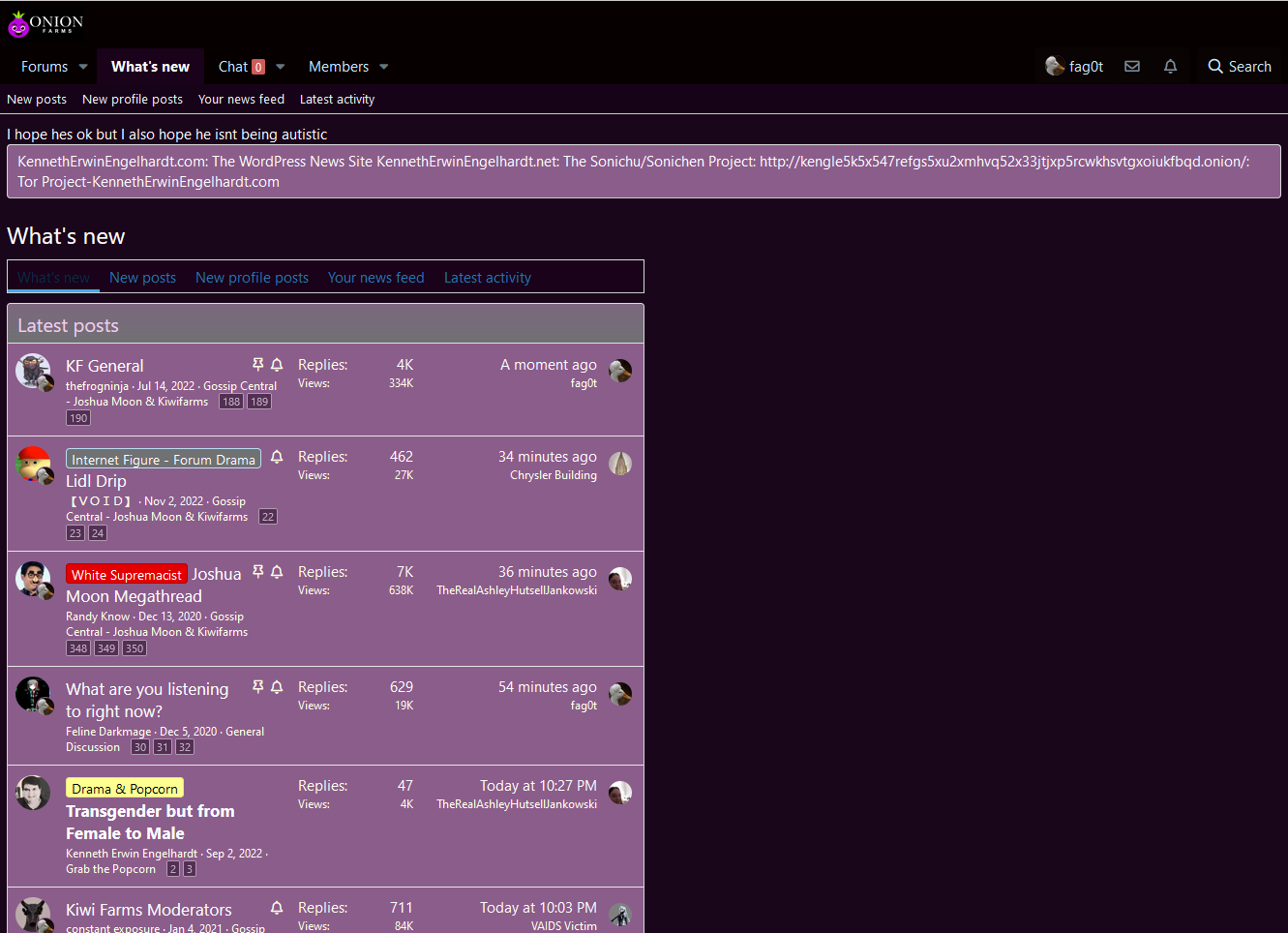Open fag0t's small avatar beside KF General
This screenshot has height=933, width=1288.
click(x=620, y=371)
